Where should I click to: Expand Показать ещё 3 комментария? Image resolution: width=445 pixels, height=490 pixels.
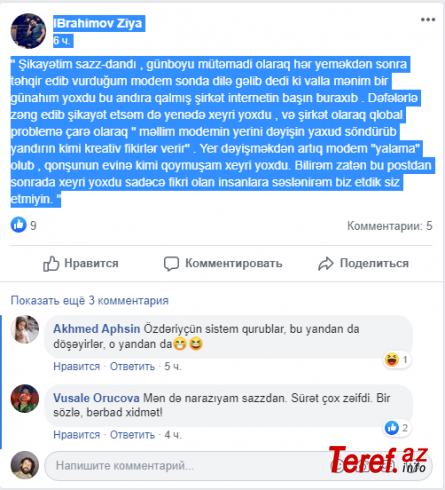[90, 301]
